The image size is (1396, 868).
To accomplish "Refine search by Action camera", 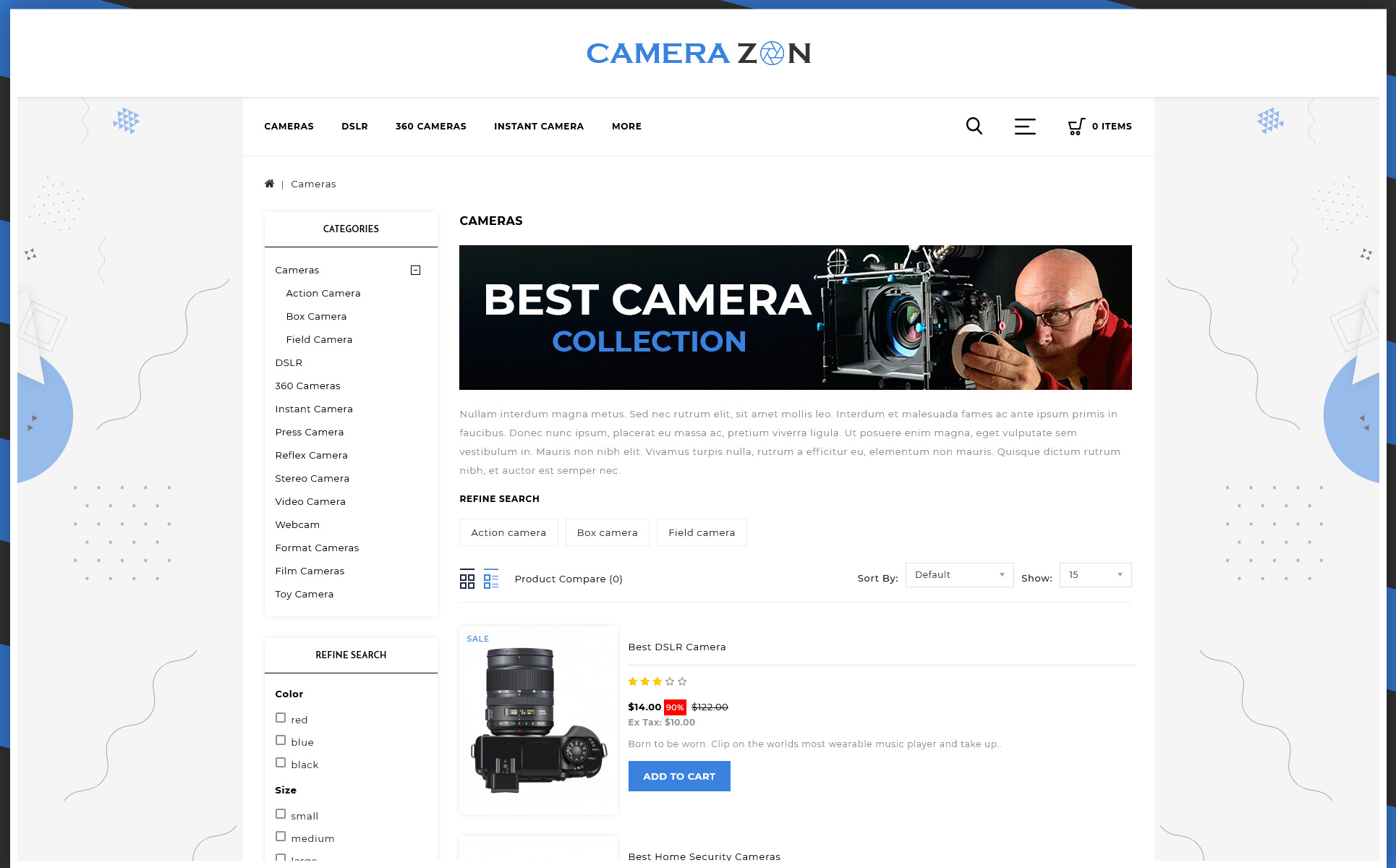I will [x=508, y=532].
